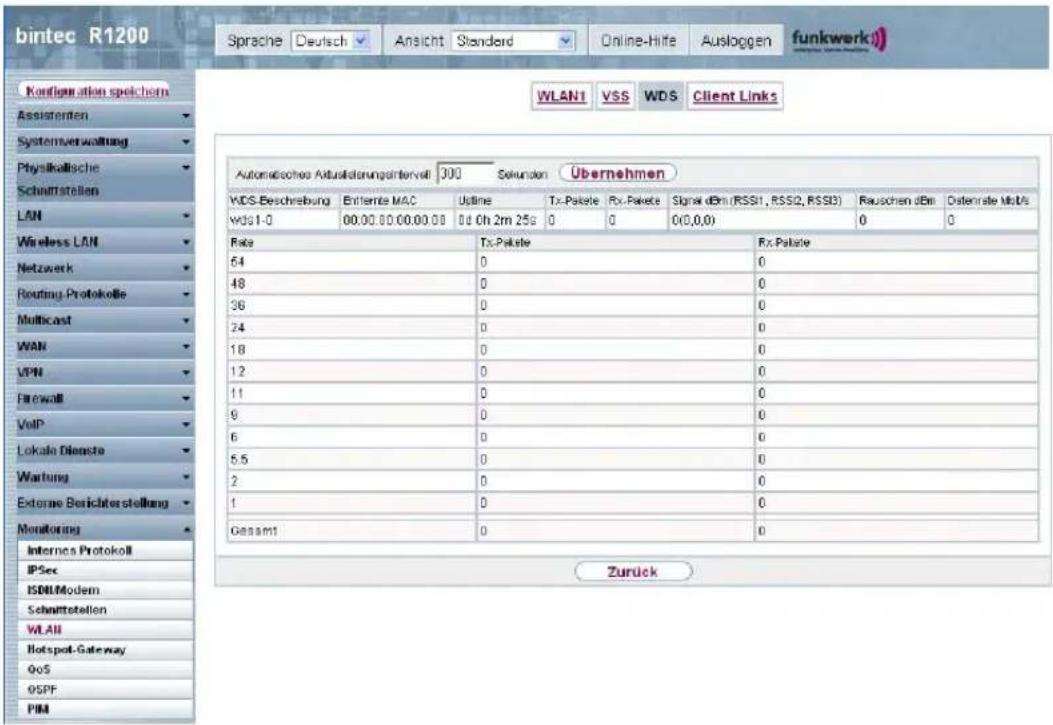Open the ISDN/Modem monitoring item

(x=106, y=590)
